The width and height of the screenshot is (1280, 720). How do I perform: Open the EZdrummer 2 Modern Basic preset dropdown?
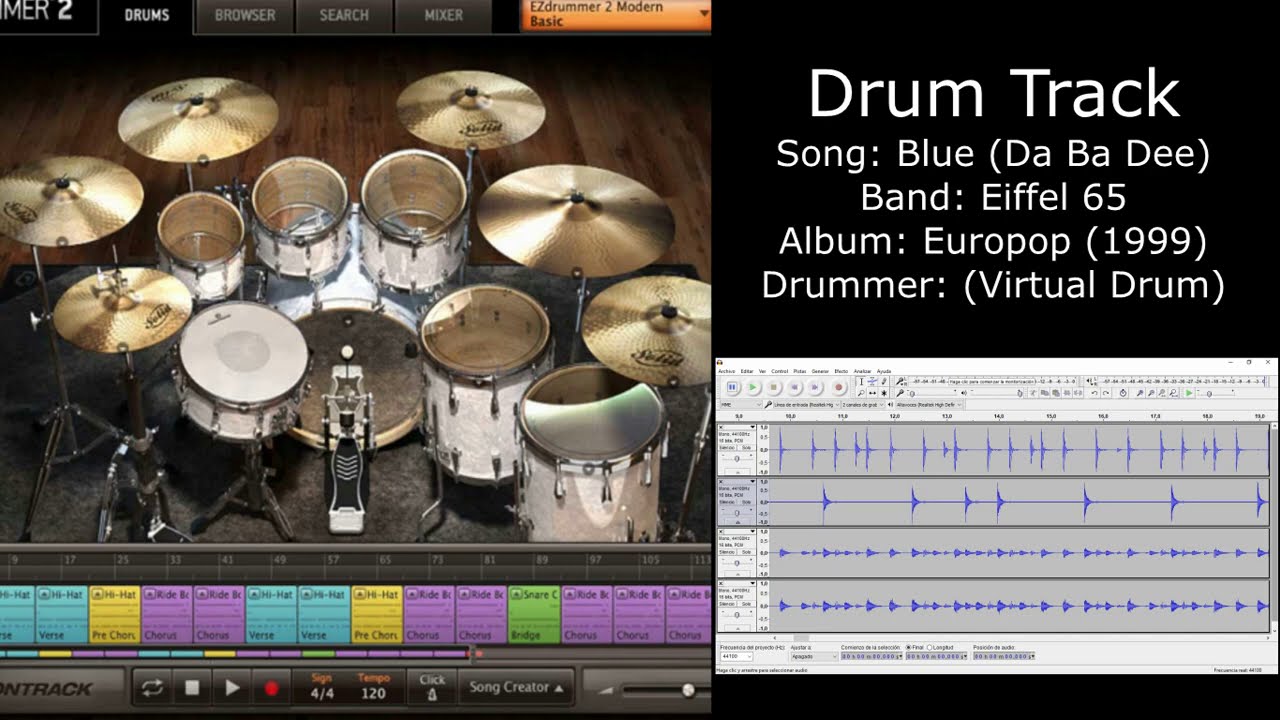tap(616, 15)
